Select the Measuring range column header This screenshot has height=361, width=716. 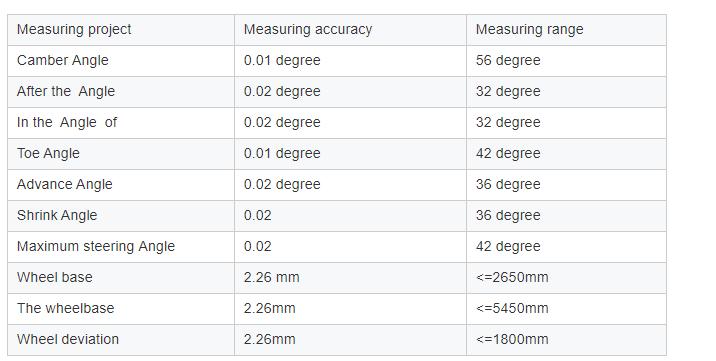click(x=566, y=30)
